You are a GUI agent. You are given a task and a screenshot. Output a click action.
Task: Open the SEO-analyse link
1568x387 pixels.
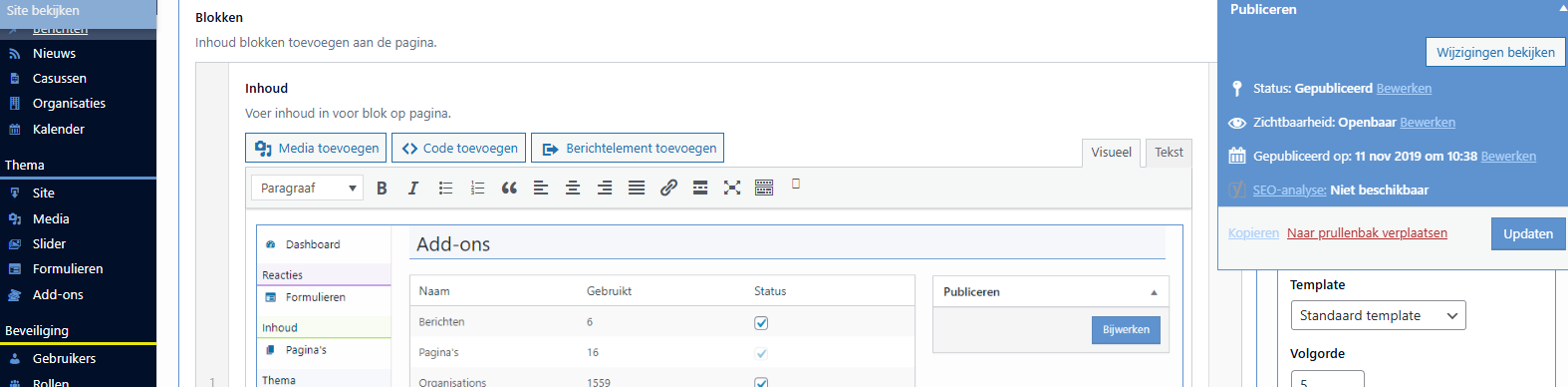pyautogui.click(x=1289, y=191)
